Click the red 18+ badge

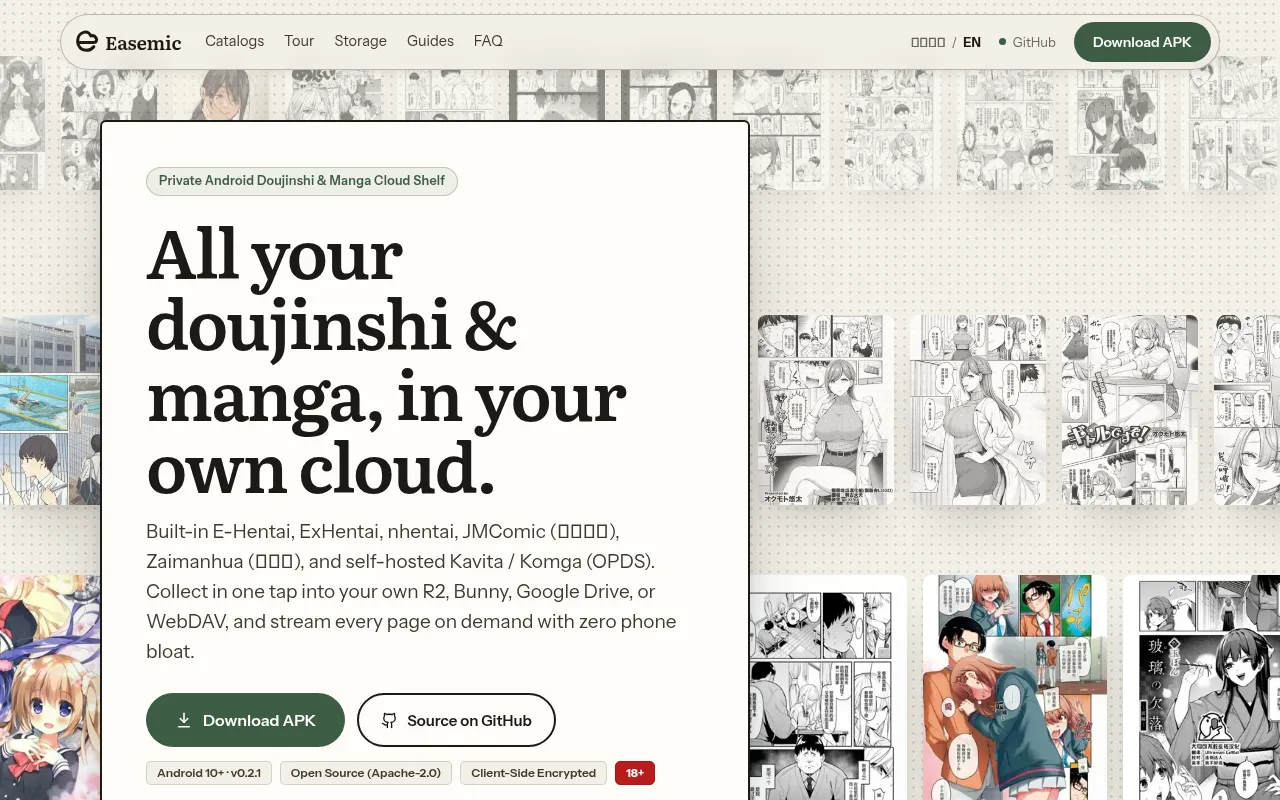pyautogui.click(x=635, y=773)
